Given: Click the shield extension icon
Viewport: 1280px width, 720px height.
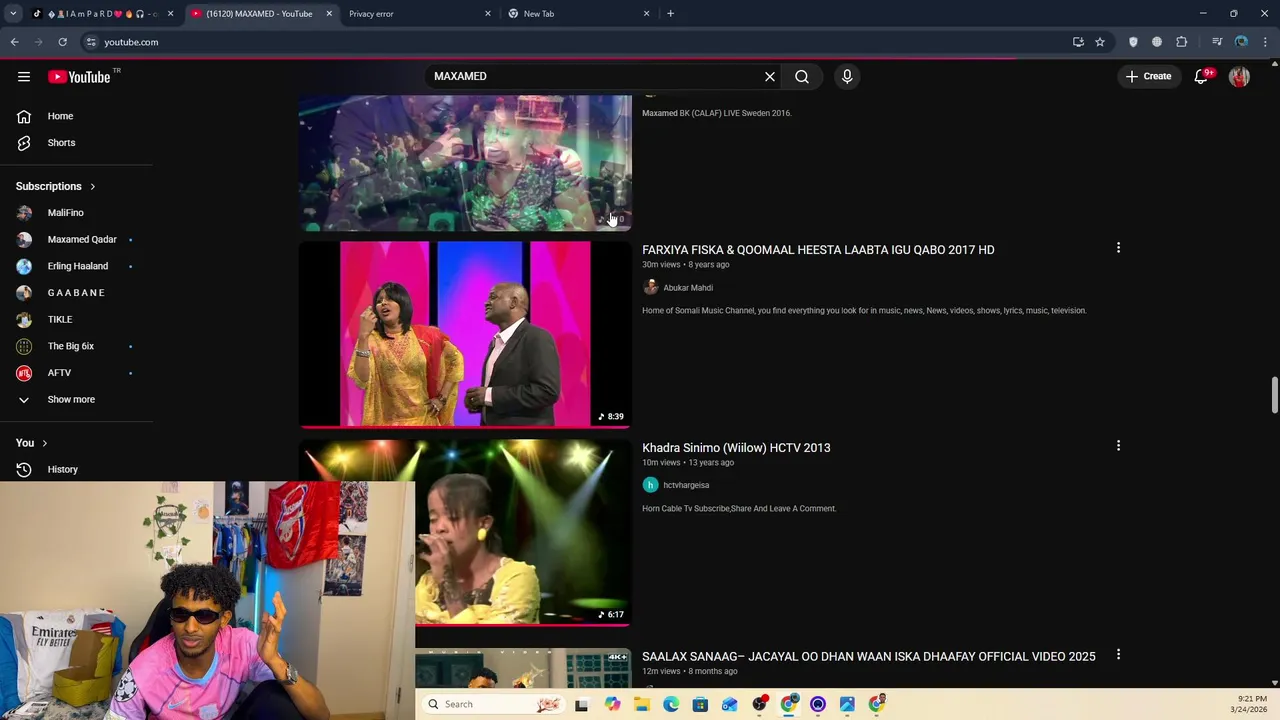Looking at the screenshot, I should tap(1133, 42).
